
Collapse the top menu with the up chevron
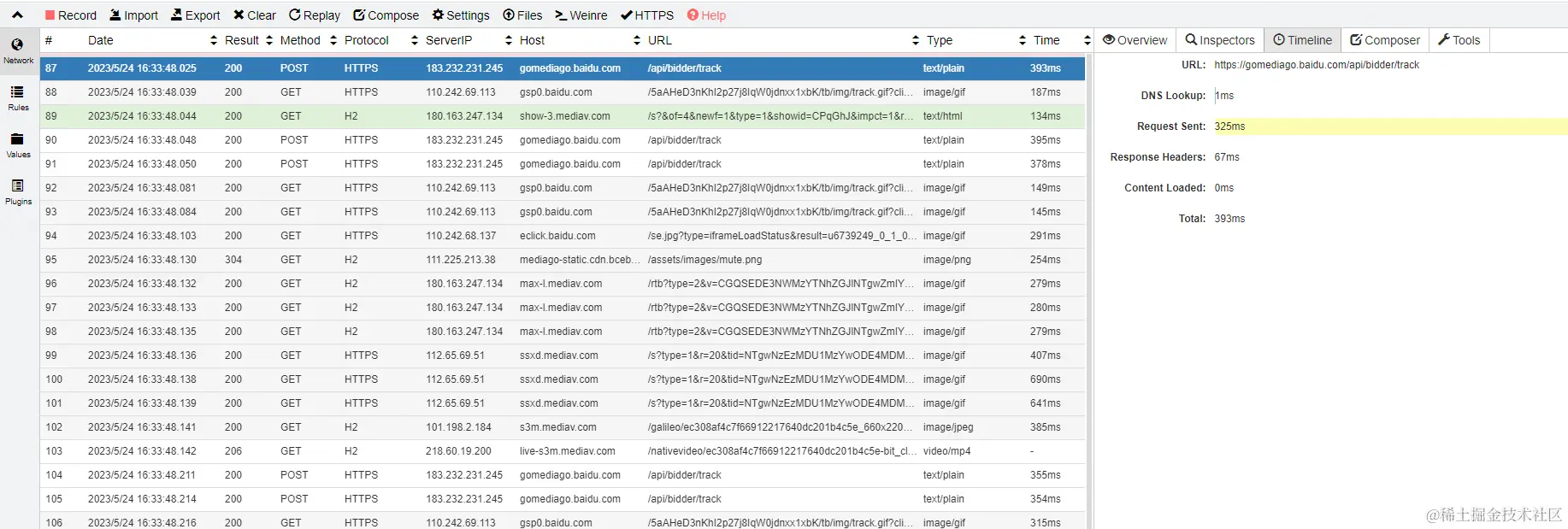[x=17, y=15]
